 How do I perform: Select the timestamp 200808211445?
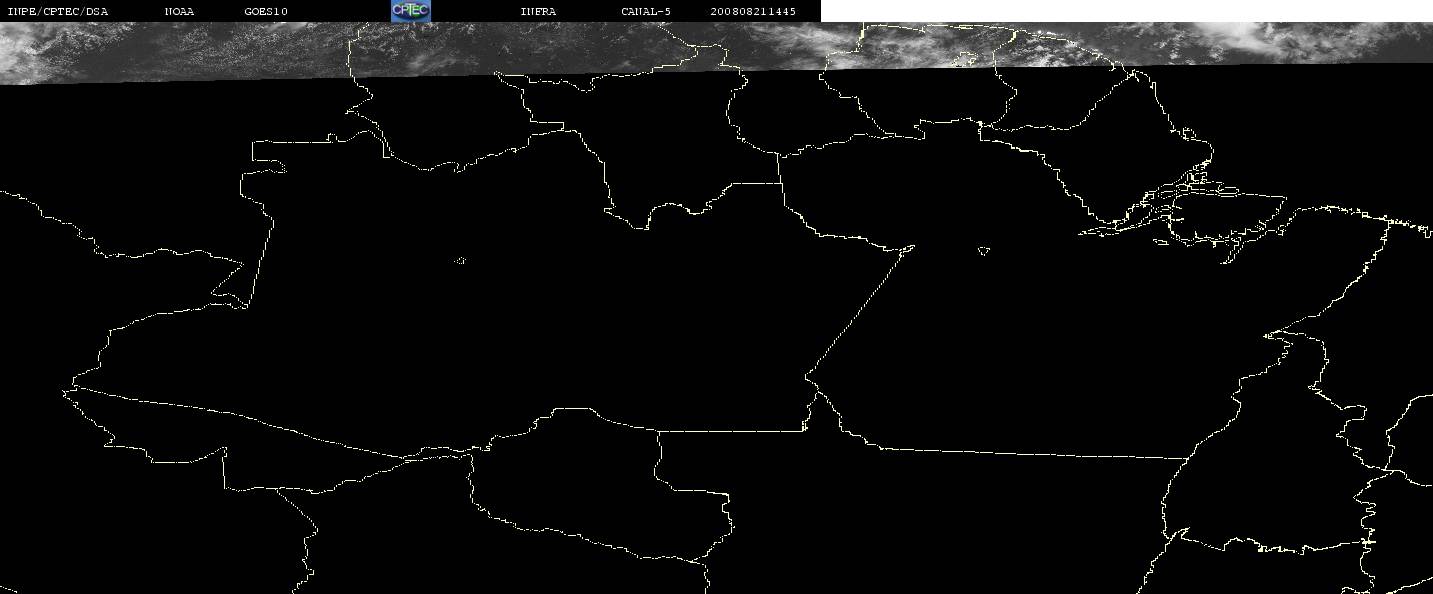(753, 11)
